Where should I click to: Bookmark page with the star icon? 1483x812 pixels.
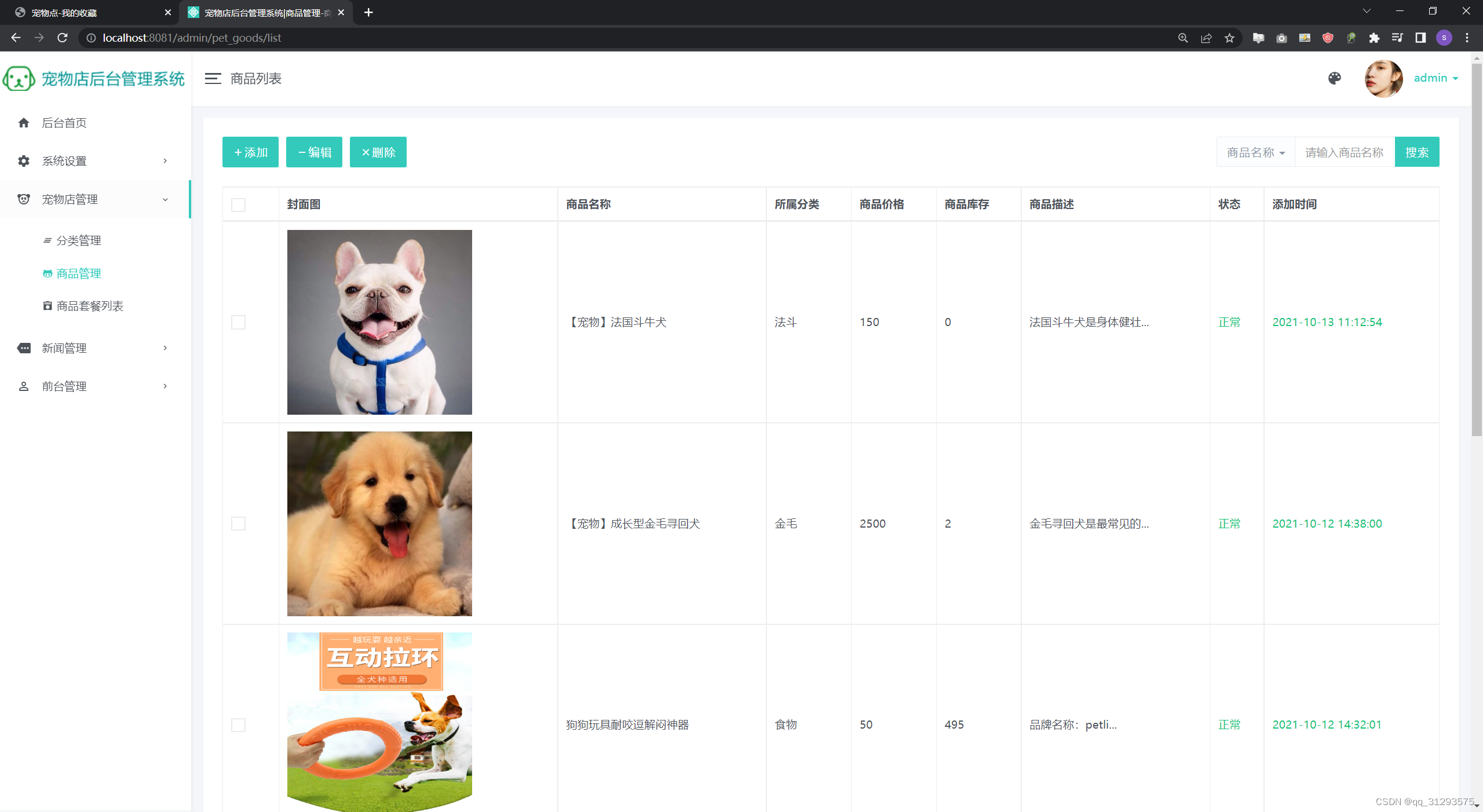(1229, 38)
